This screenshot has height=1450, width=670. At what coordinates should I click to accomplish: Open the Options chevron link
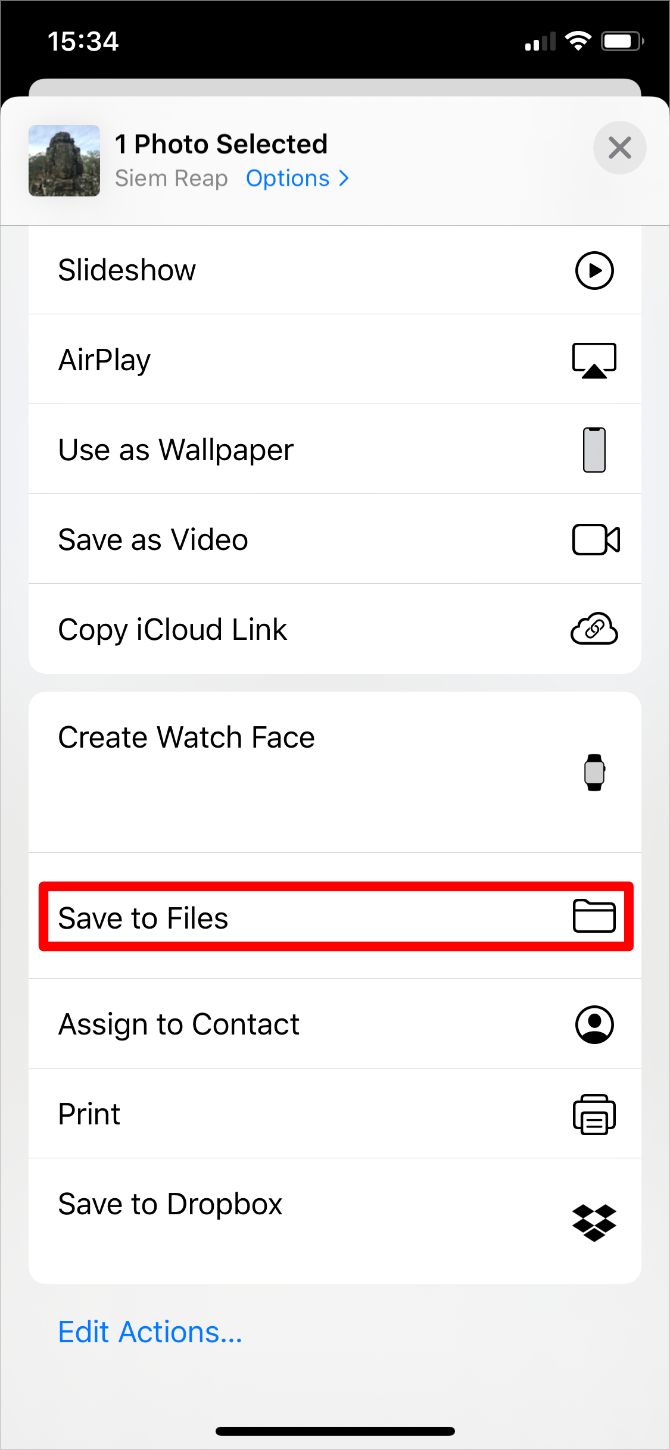[x=297, y=178]
